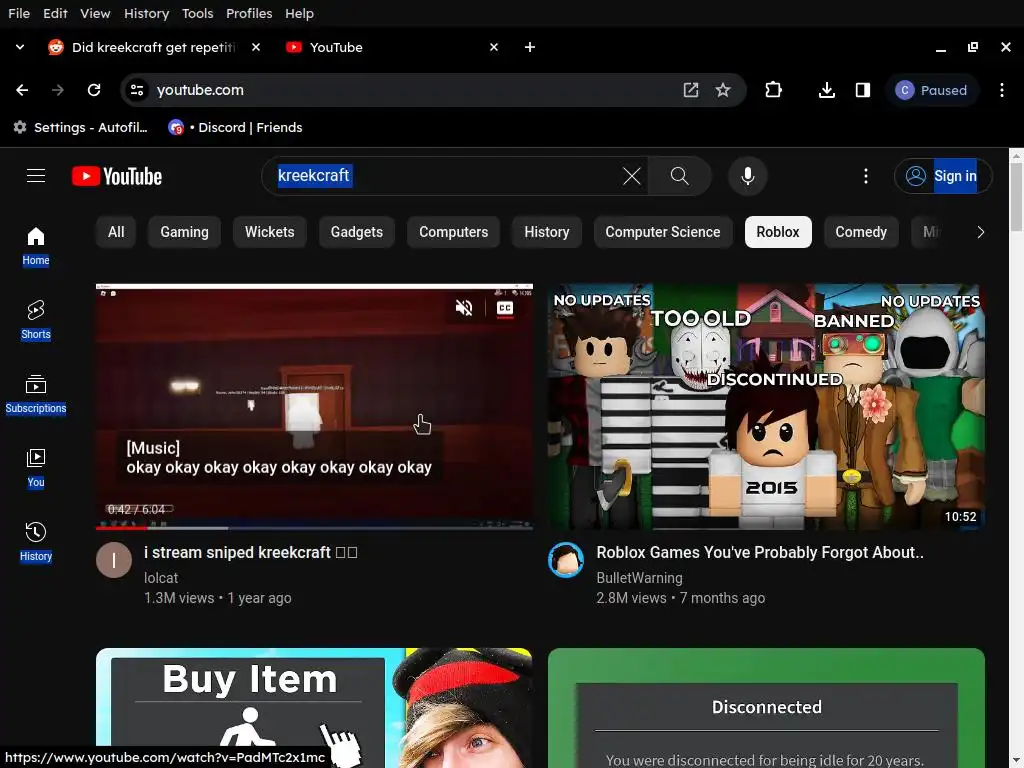Select the Comedy category chip
The width and height of the screenshot is (1024, 768).
click(861, 232)
